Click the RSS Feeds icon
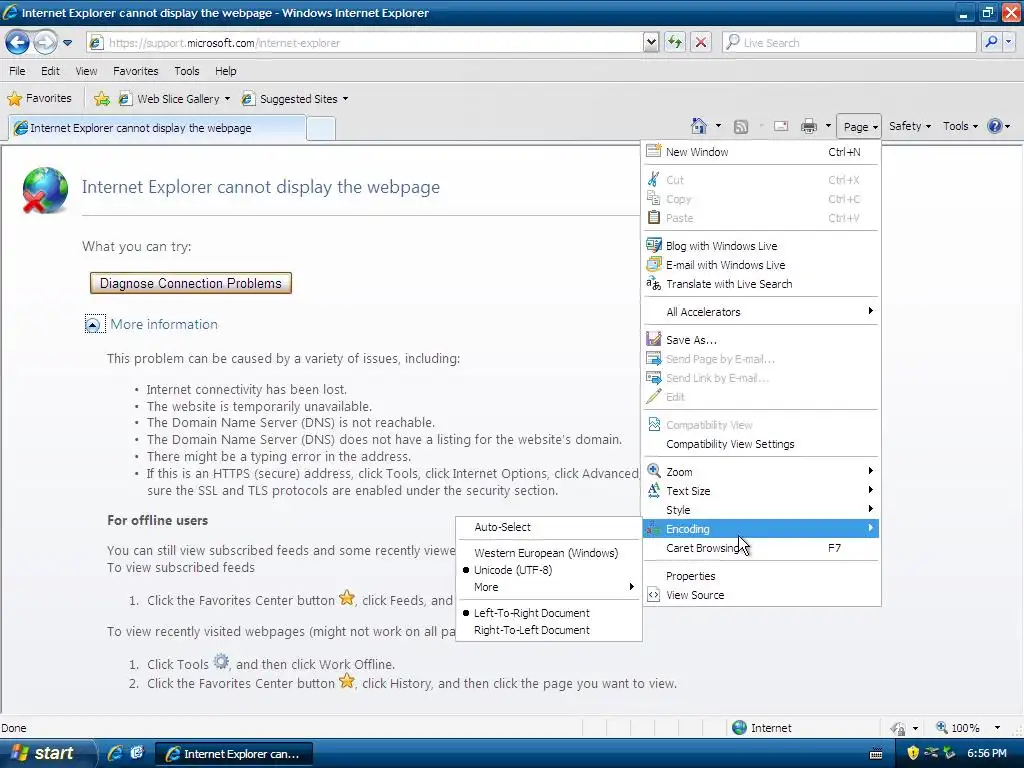1024x768 pixels. [x=741, y=127]
